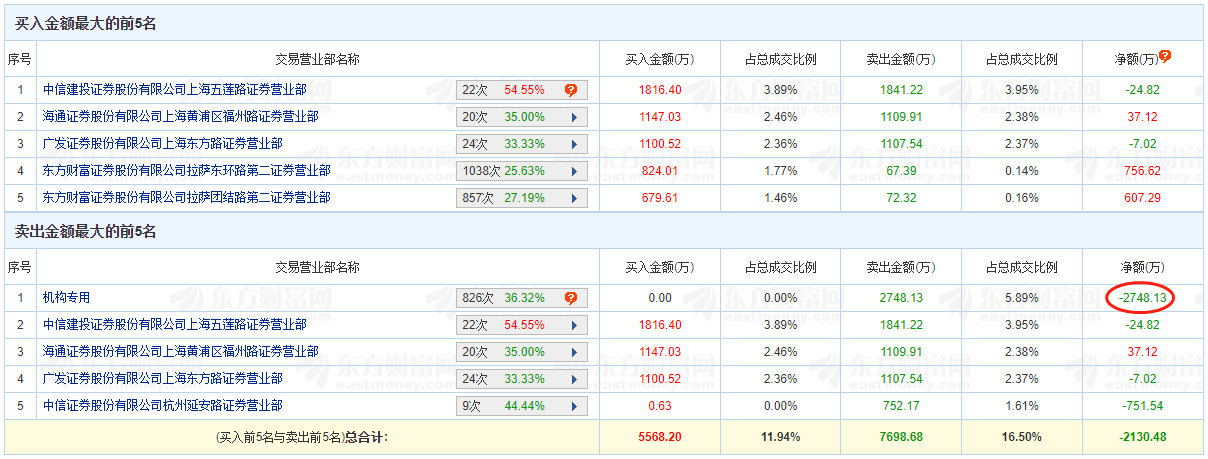Open 中信建投上海五莲路 link in sell top-5 table
The height and width of the screenshot is (459, 1208).
point(175,325)
